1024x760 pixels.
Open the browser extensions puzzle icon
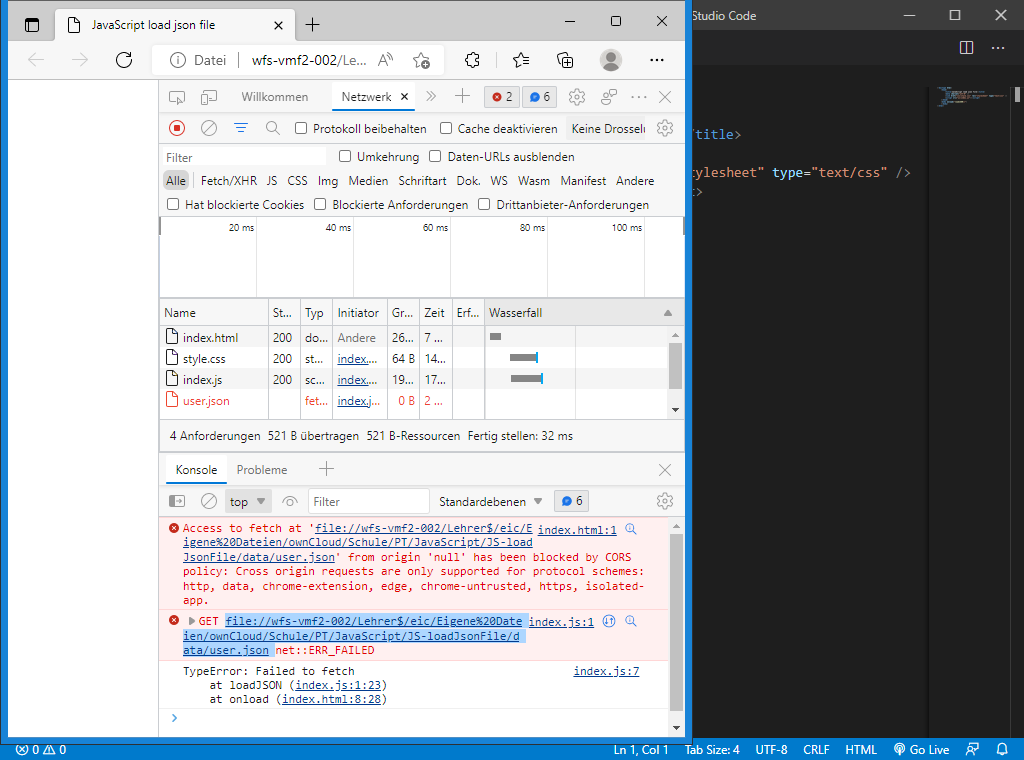(x=472, y=60)
